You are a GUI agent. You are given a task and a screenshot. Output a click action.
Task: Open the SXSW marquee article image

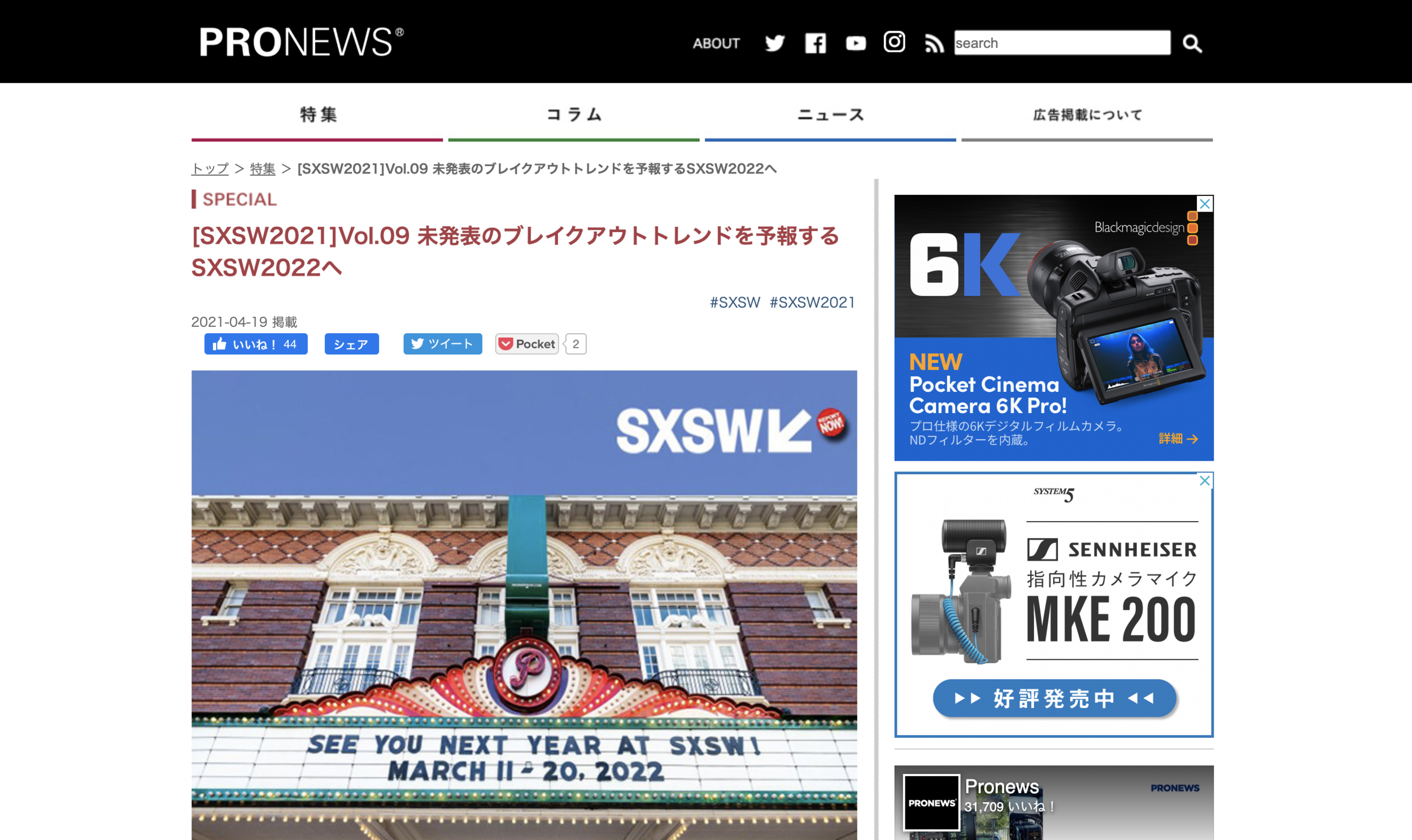(x=524, y=605)
